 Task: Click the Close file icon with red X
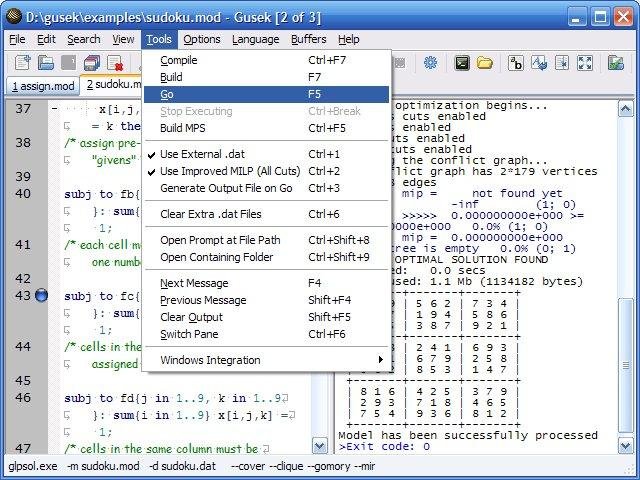tap(115, 63)
